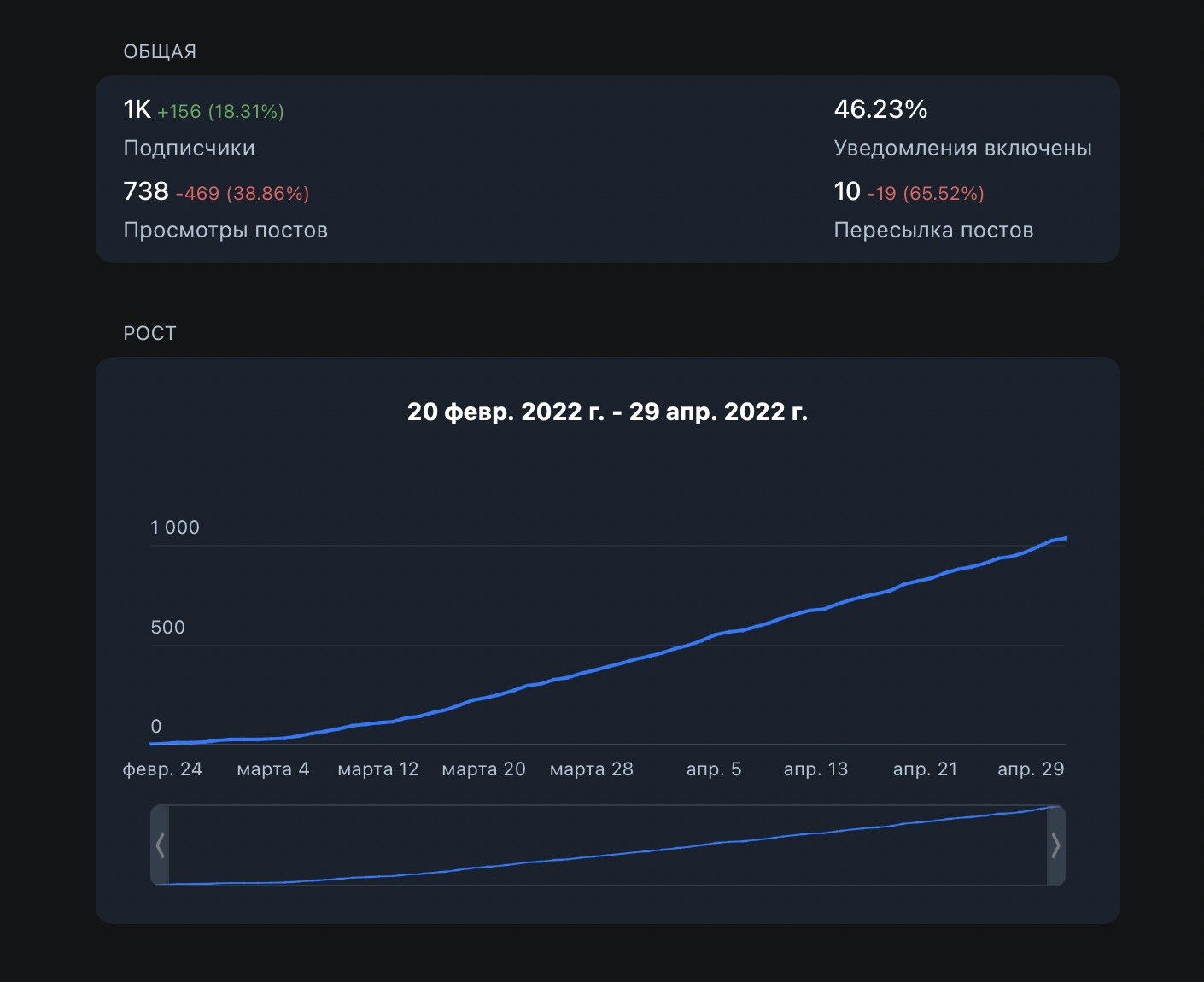This screenshot has height=982, width=1204.
Task: Select the Уведомления включены label
Action: pos(962,149)
